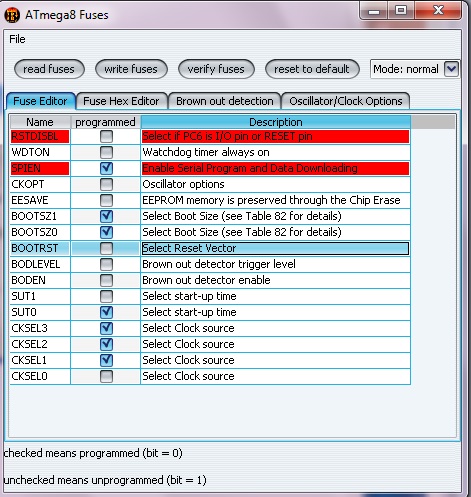
Task: Uncheck the CKSEL1 fuse checkbox
Action: (x=106, y=360)
